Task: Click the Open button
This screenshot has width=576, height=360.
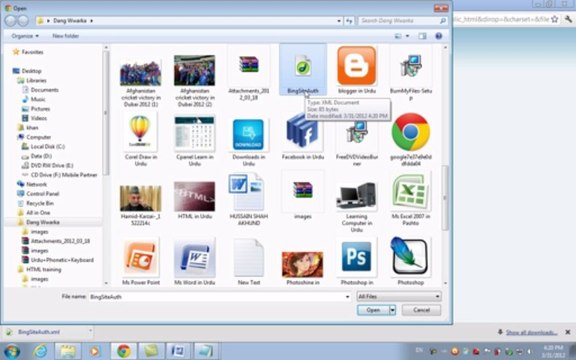Action: coord(373,310)
